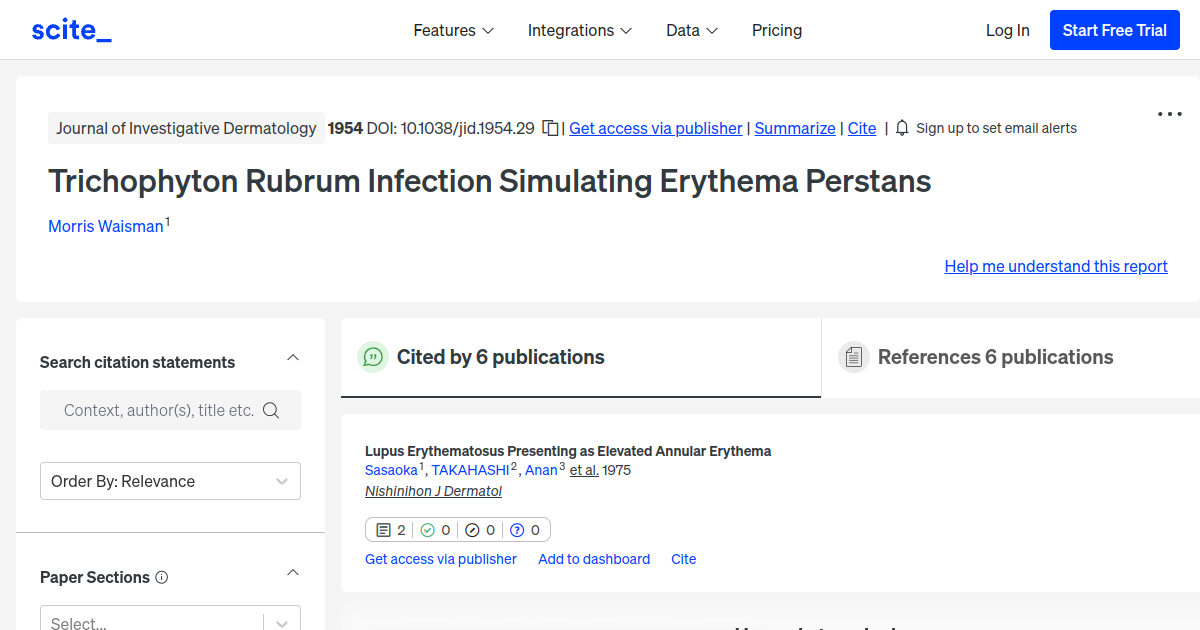
Task: Click the bell icon for email alerts
Action: tap(901, 128)
